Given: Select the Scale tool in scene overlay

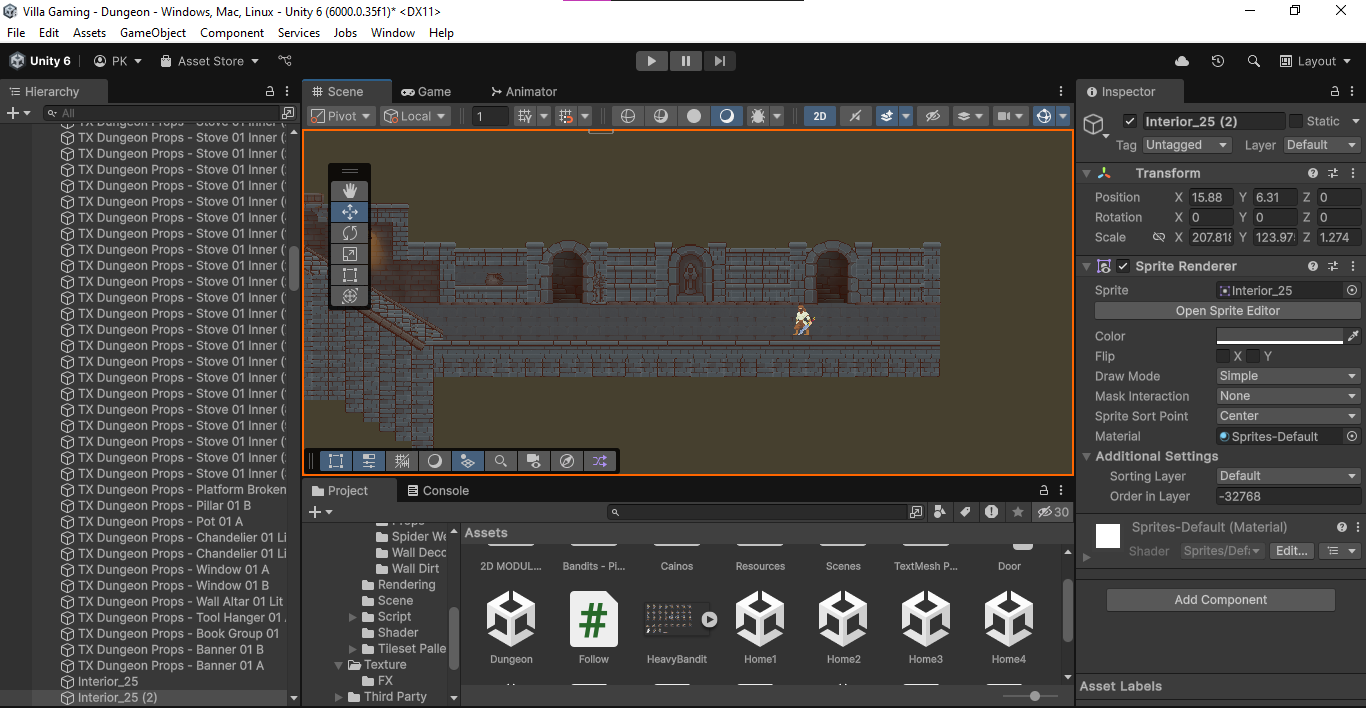Looking at the screenshot, I should (x=350, y=254).
